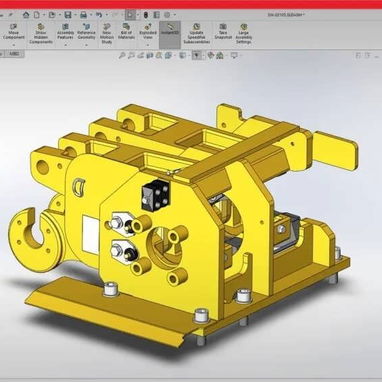Expand the Move Component dropdown arrow
This screenshot has width=382, height=382.
[x=13, y=45]
